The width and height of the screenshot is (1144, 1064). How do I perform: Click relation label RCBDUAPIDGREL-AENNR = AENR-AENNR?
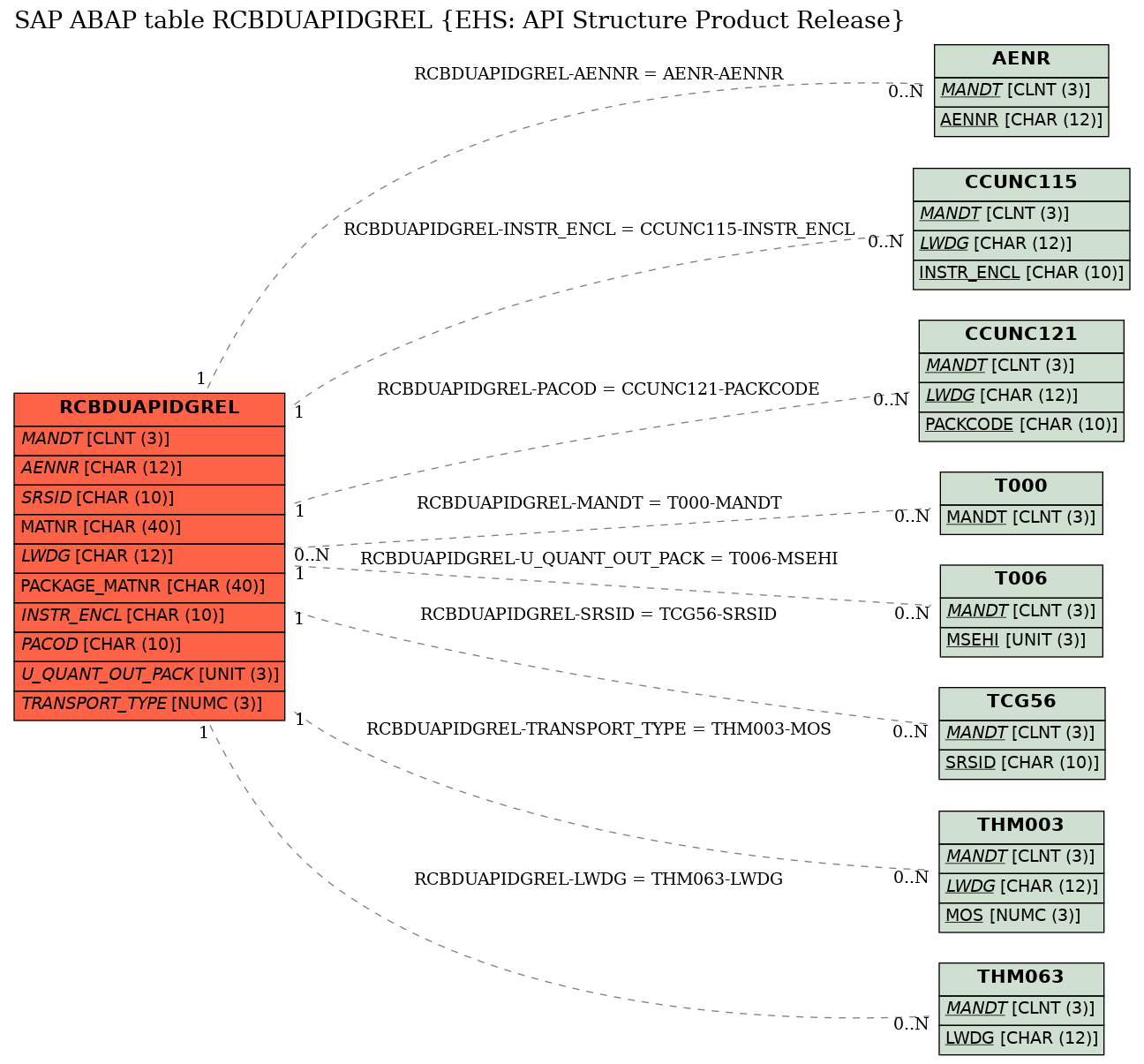tap(598, 74)
